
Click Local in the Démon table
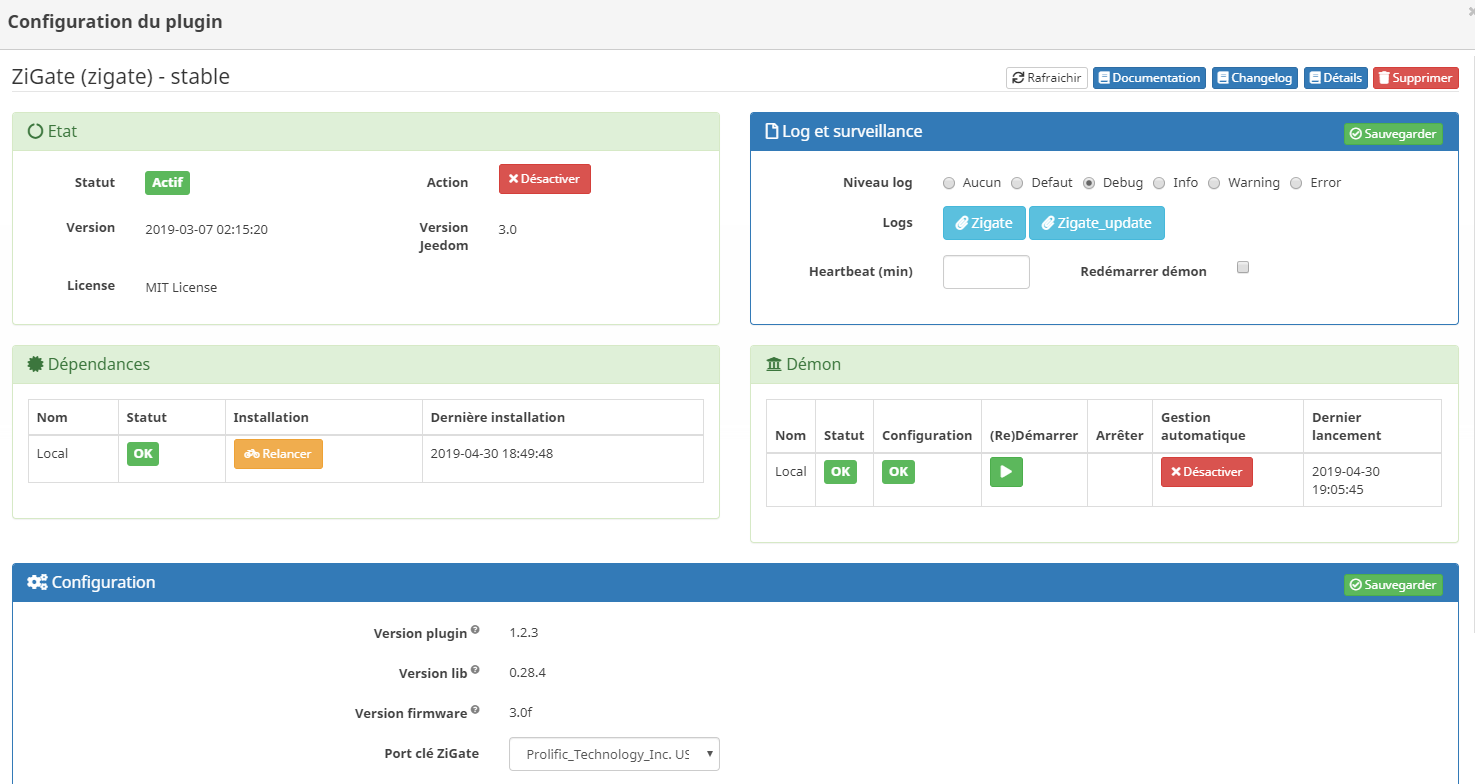(x=790, y=471)
